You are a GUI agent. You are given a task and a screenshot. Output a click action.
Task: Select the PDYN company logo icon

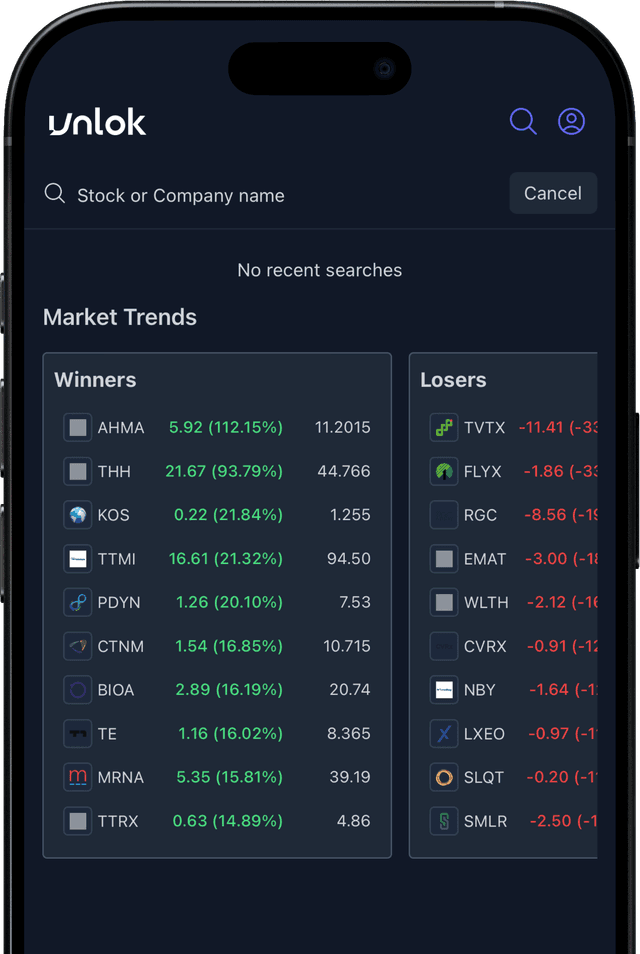[77, 602]
